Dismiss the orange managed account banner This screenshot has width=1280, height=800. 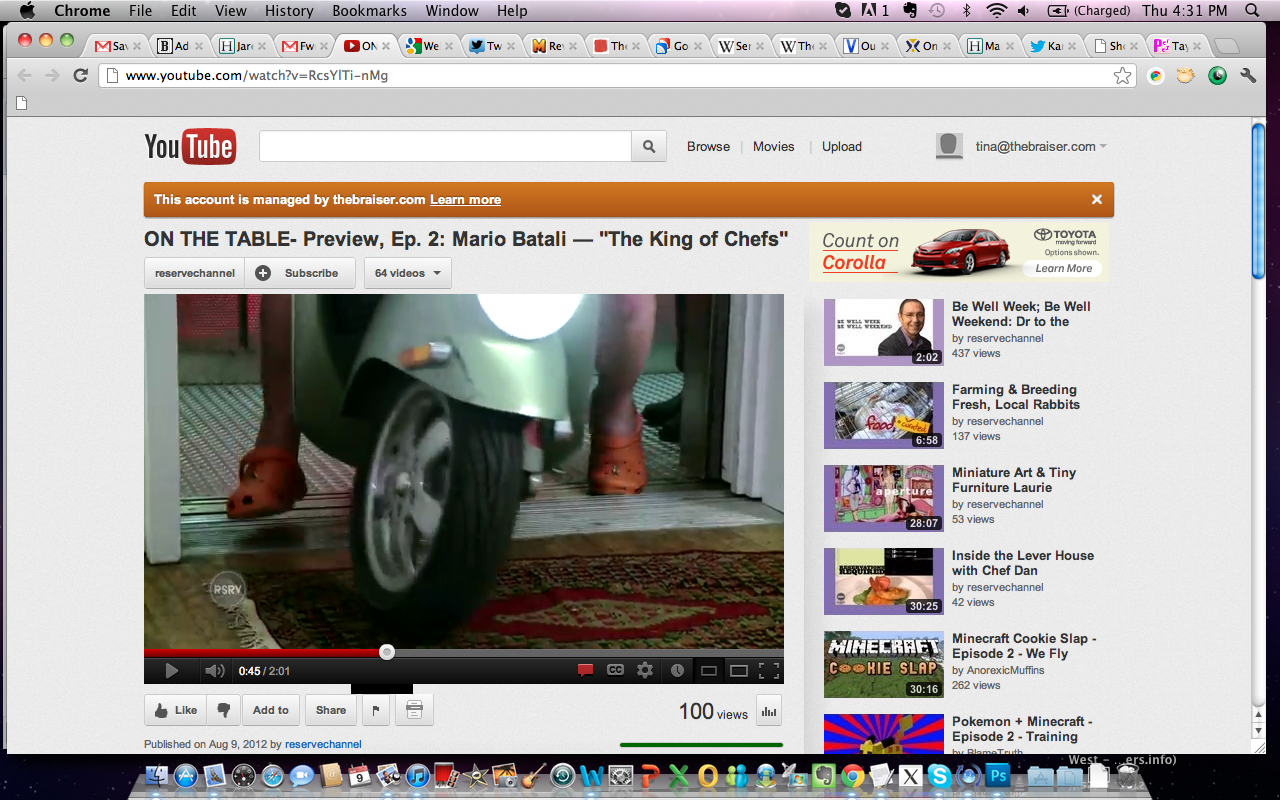pos(1096,199)
